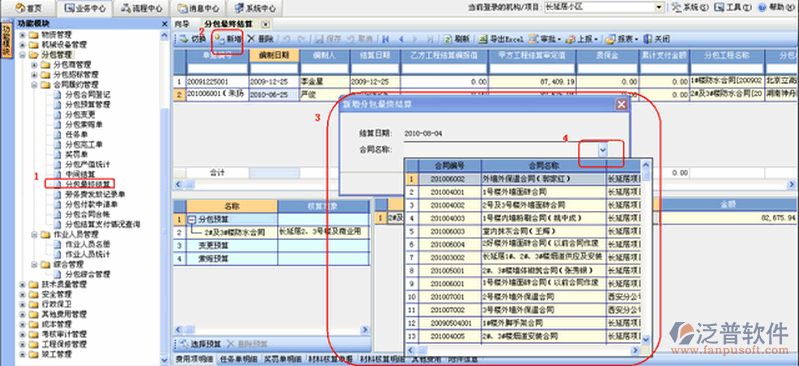The image size is (799, 366).
Task: Select contract row 201004001 in dropdown list
Action: pos(523,192)
